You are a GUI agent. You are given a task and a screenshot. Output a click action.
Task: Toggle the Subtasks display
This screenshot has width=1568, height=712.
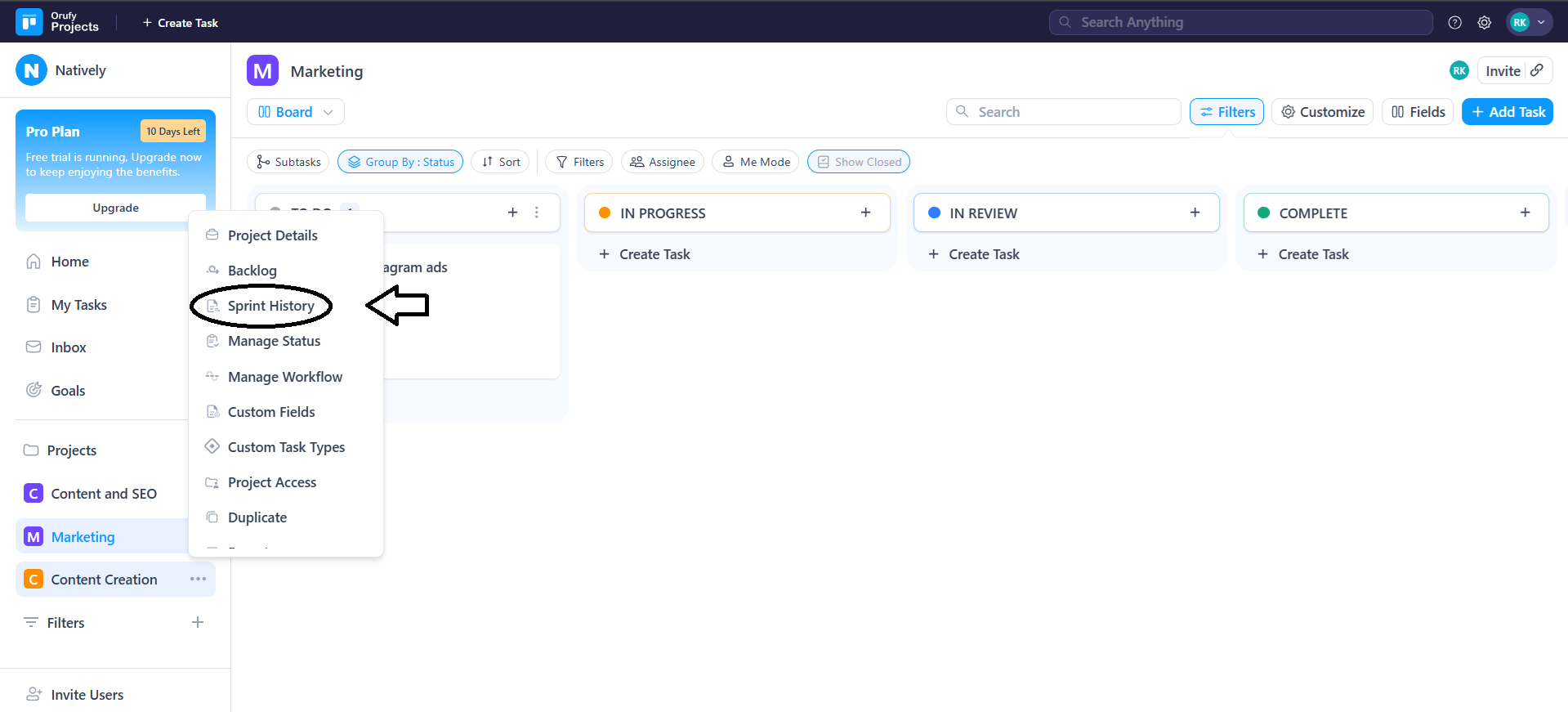[x=288, y=162]
